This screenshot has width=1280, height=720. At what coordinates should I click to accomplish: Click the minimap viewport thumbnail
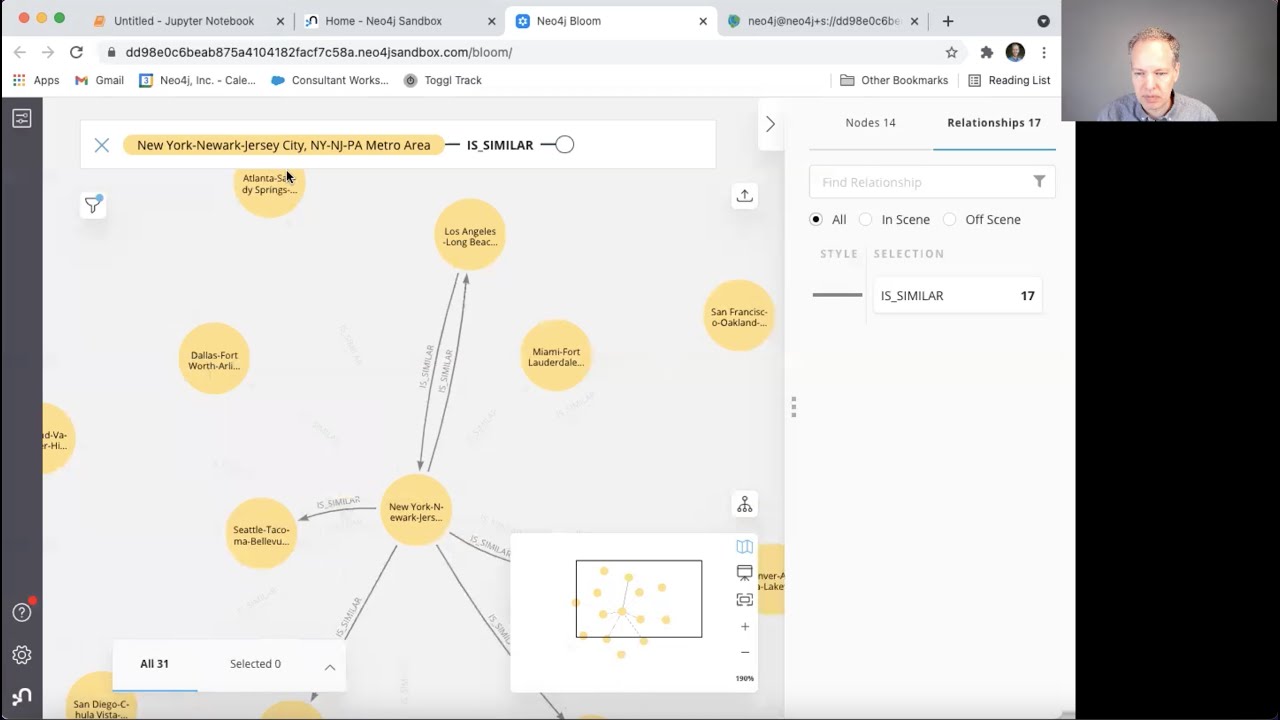coord(638,599)
